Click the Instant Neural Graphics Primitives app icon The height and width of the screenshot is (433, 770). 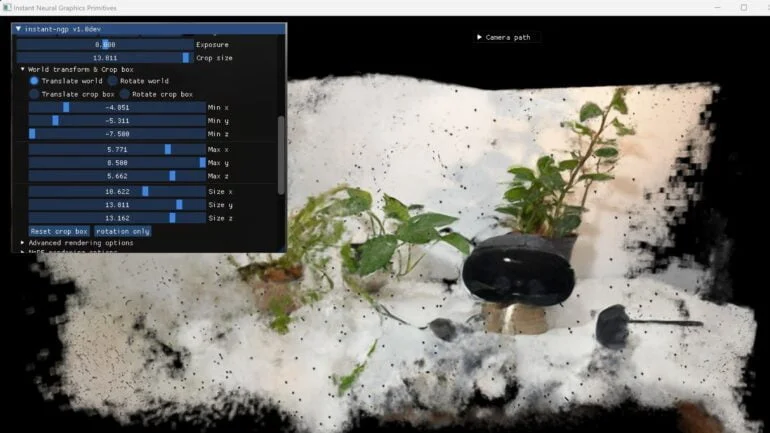point(6,7)
